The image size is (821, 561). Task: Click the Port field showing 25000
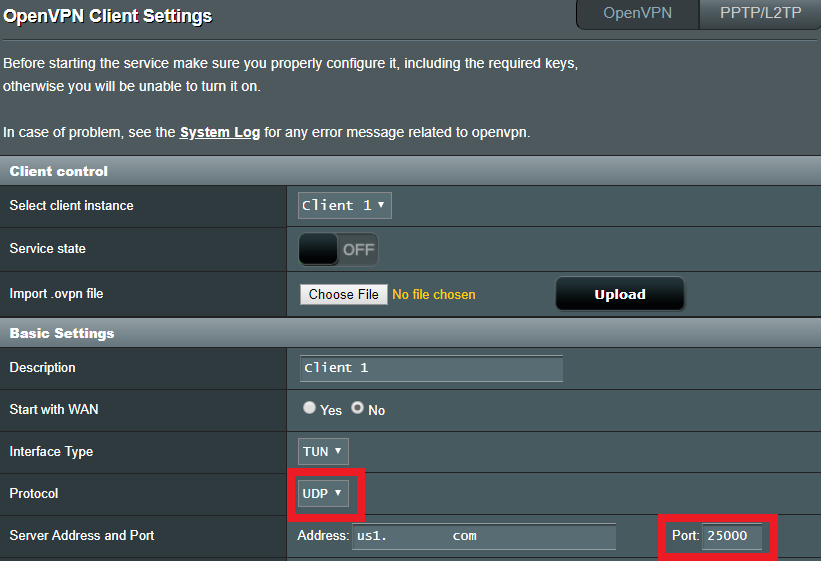tap(732, 536)
